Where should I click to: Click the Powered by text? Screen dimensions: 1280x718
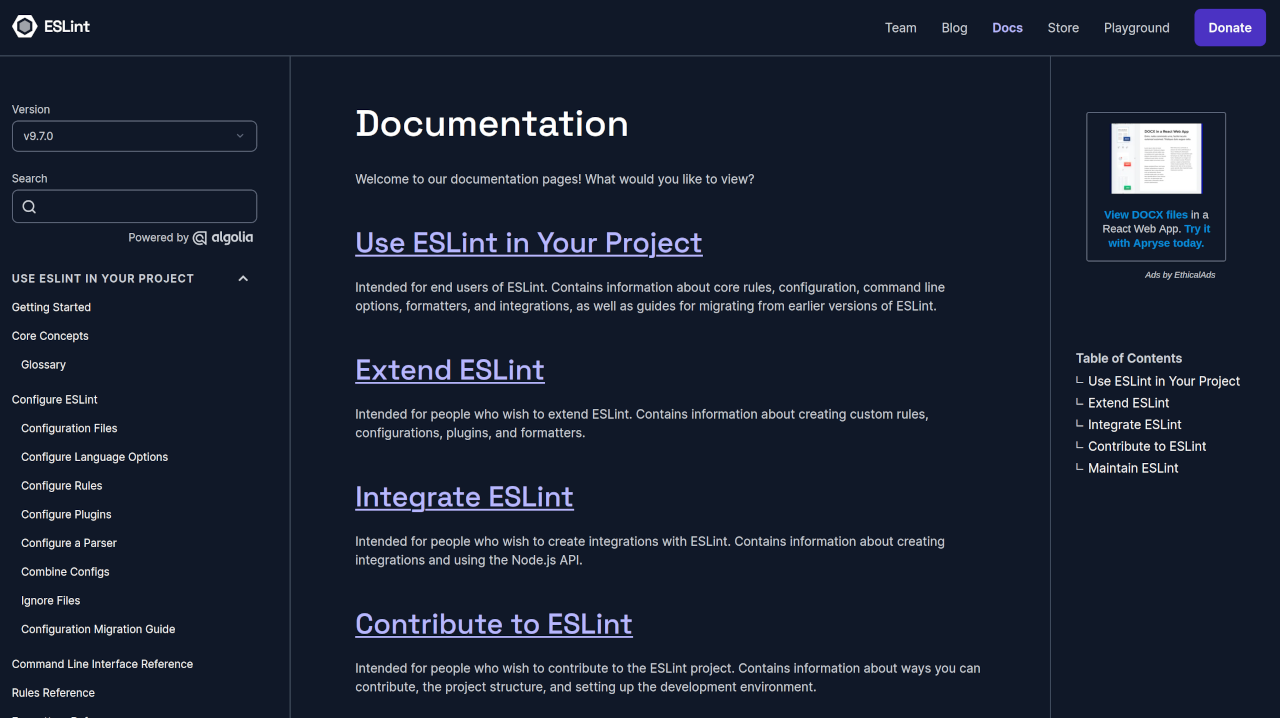(x=158, y=238)
